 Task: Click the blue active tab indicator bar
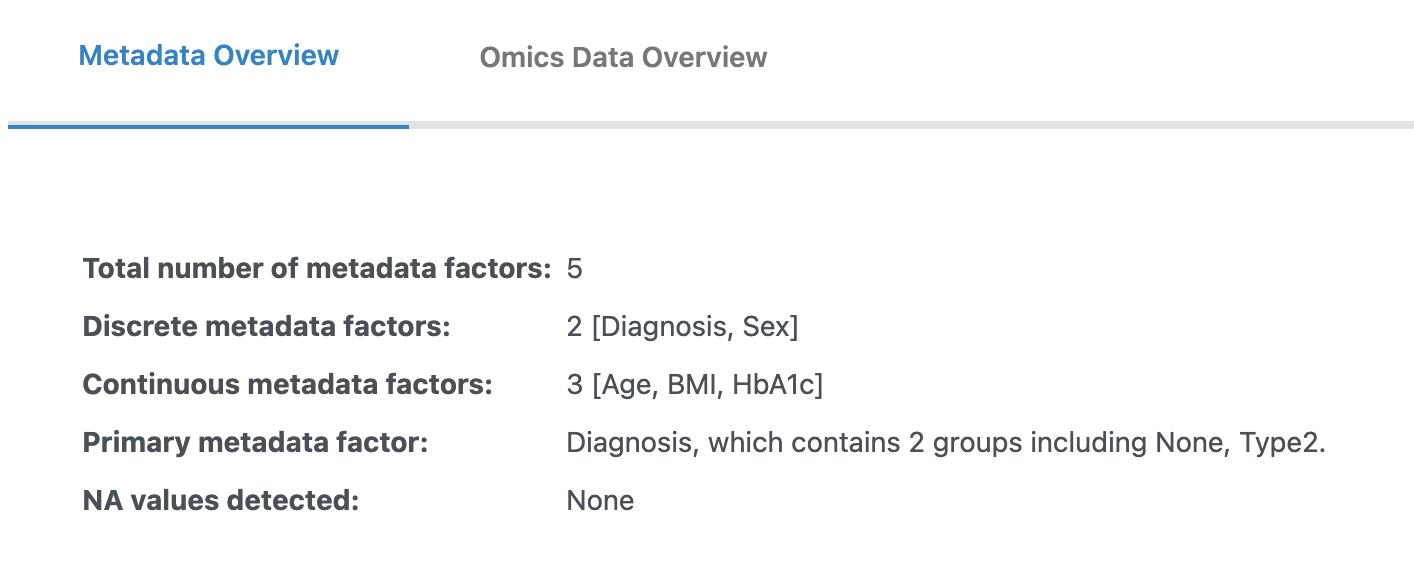[208, 128]
